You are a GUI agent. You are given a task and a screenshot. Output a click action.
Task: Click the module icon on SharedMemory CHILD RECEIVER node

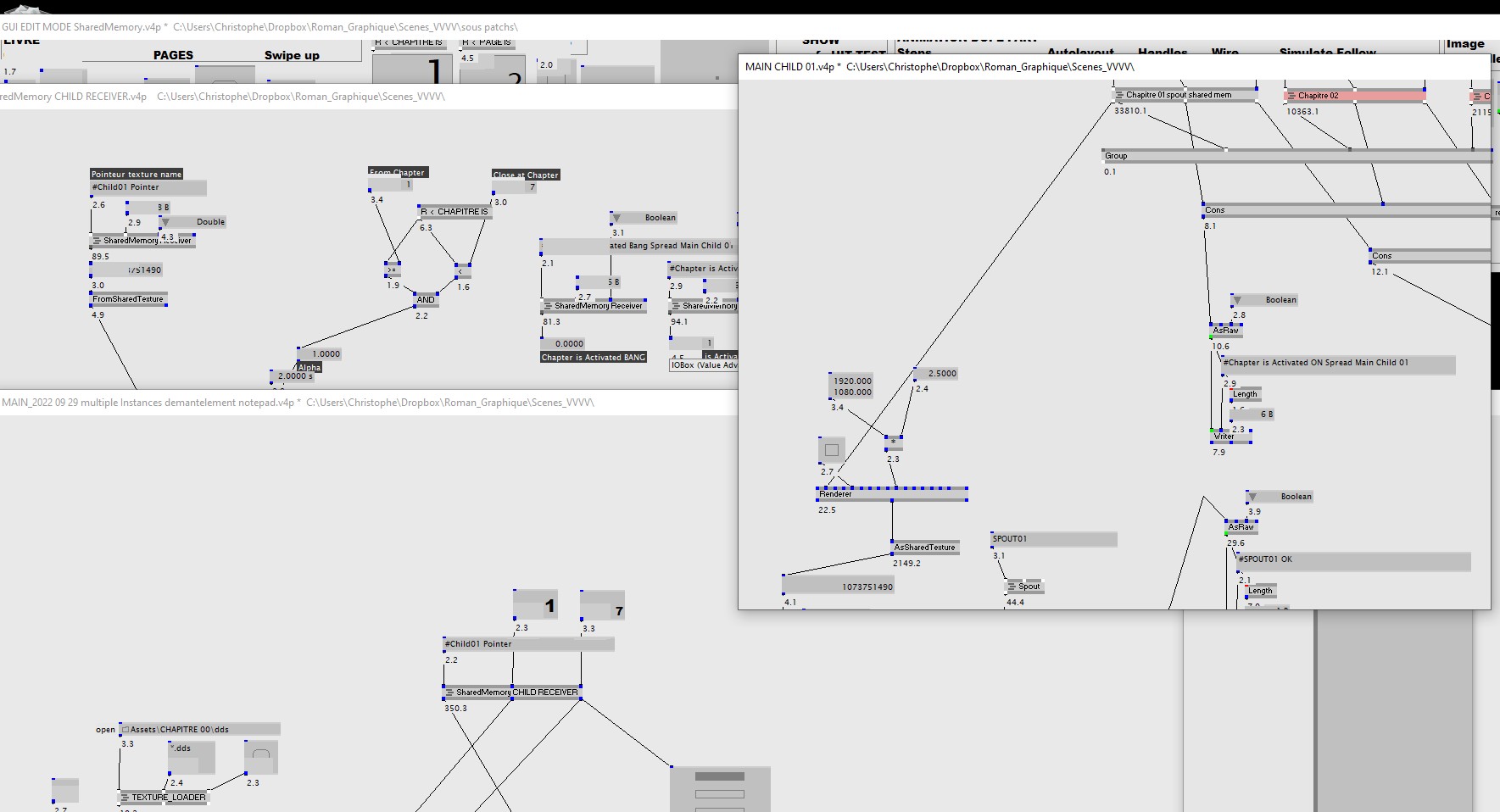coord(449,692)
